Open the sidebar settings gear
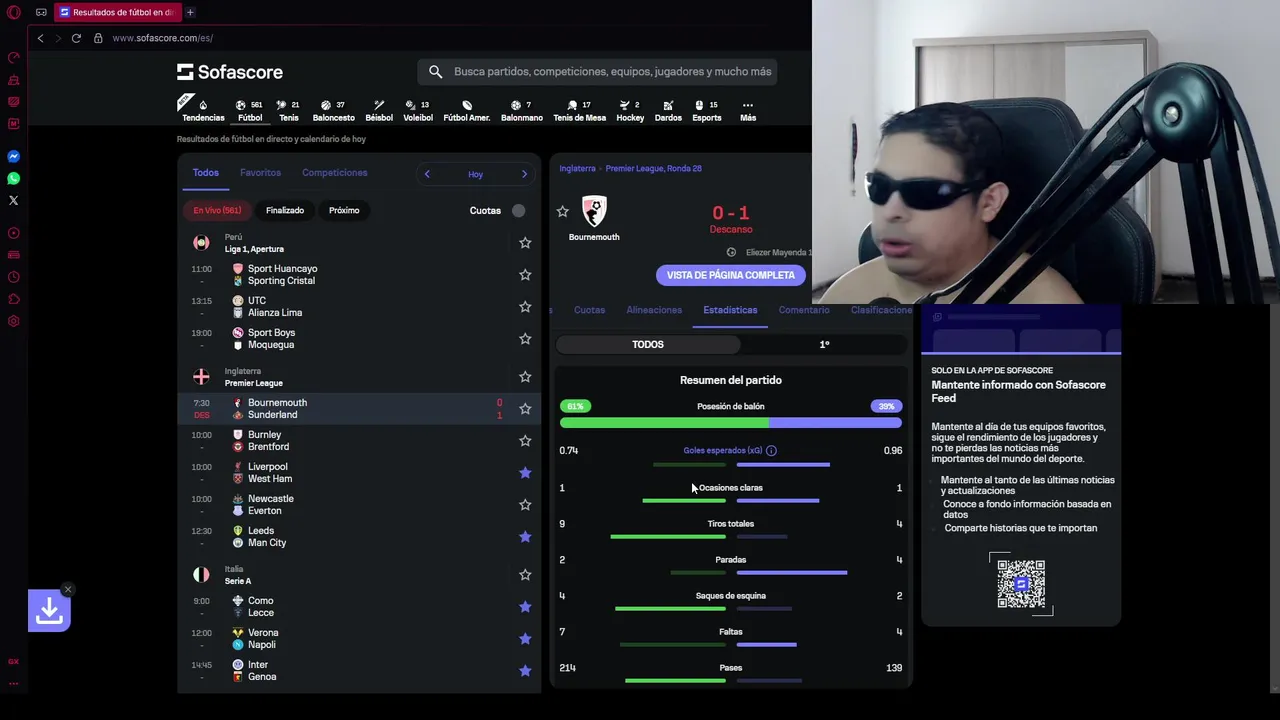The image size is (1280, 720). pos(14,321)
